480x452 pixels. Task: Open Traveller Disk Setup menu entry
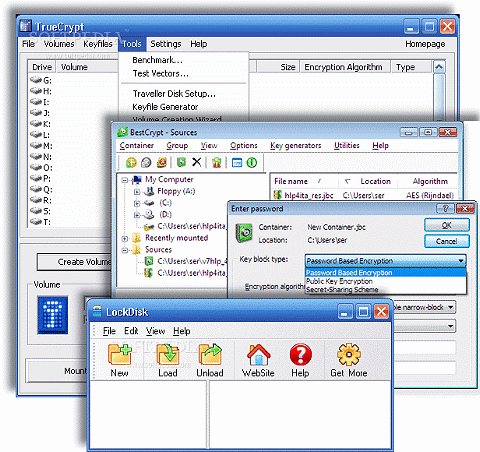click(x=174, y=94)
